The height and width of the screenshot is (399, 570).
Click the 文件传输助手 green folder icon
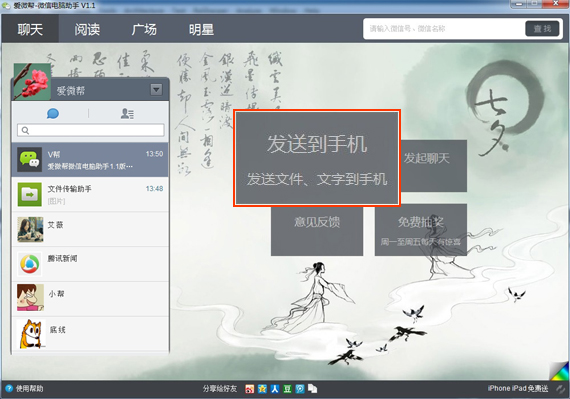tap(30, 194)
